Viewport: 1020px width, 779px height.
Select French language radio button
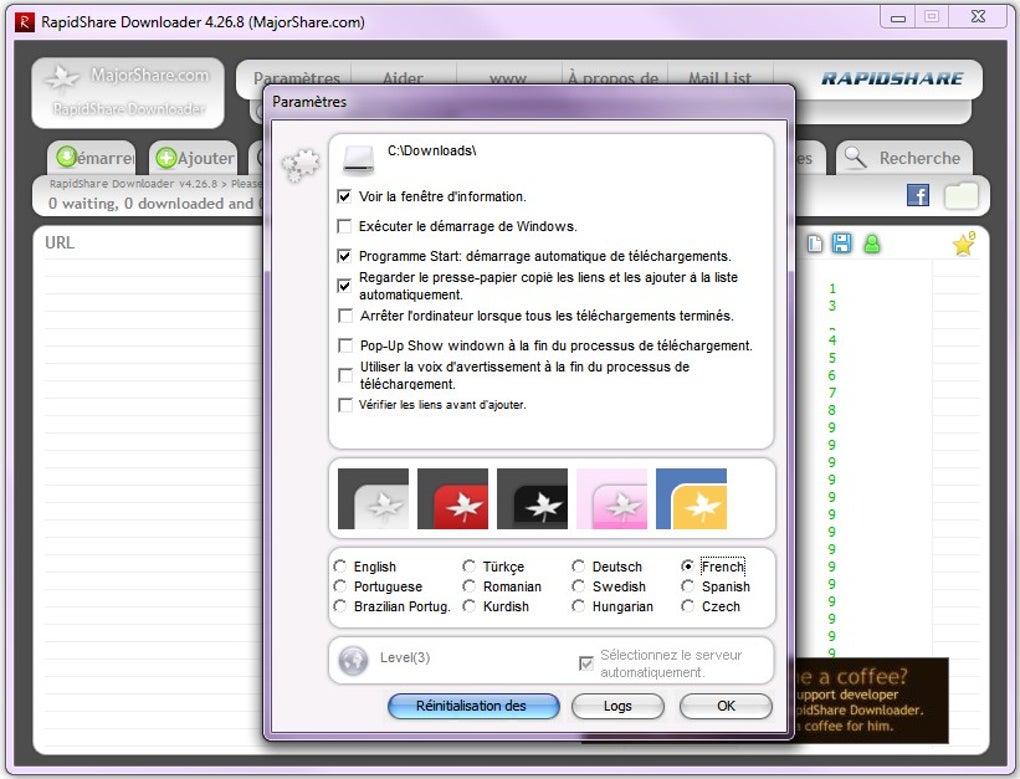coord(688,566)
